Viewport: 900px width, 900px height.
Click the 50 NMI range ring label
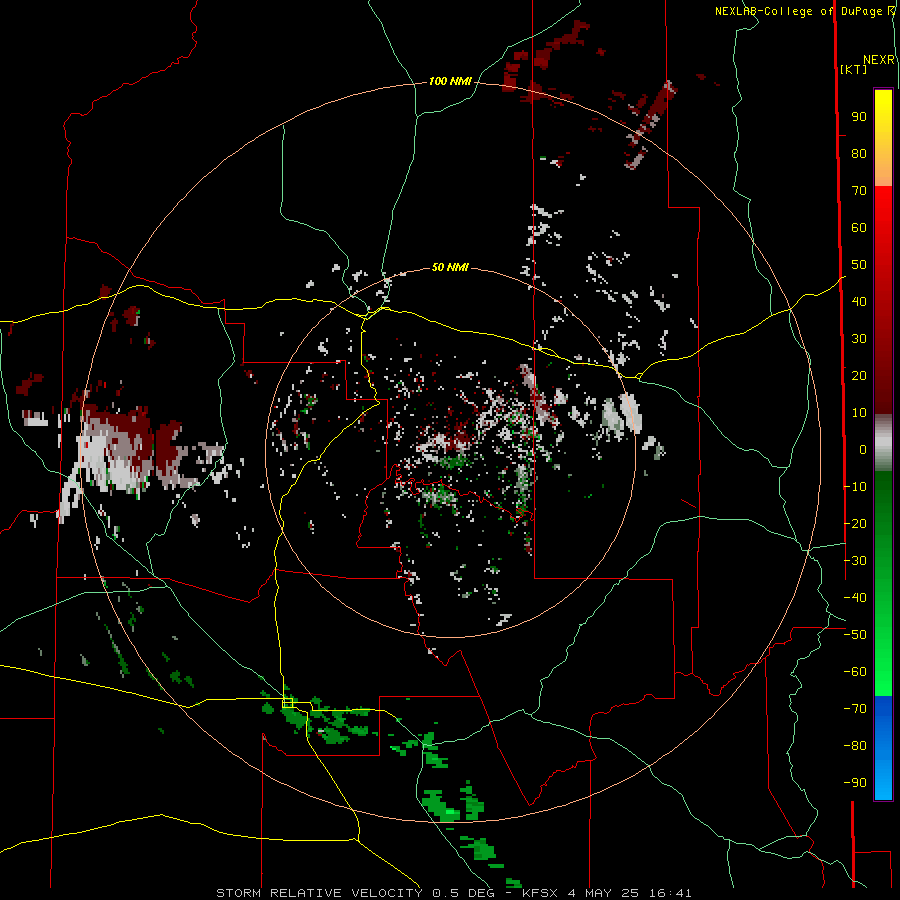click(x=450, y=267)
